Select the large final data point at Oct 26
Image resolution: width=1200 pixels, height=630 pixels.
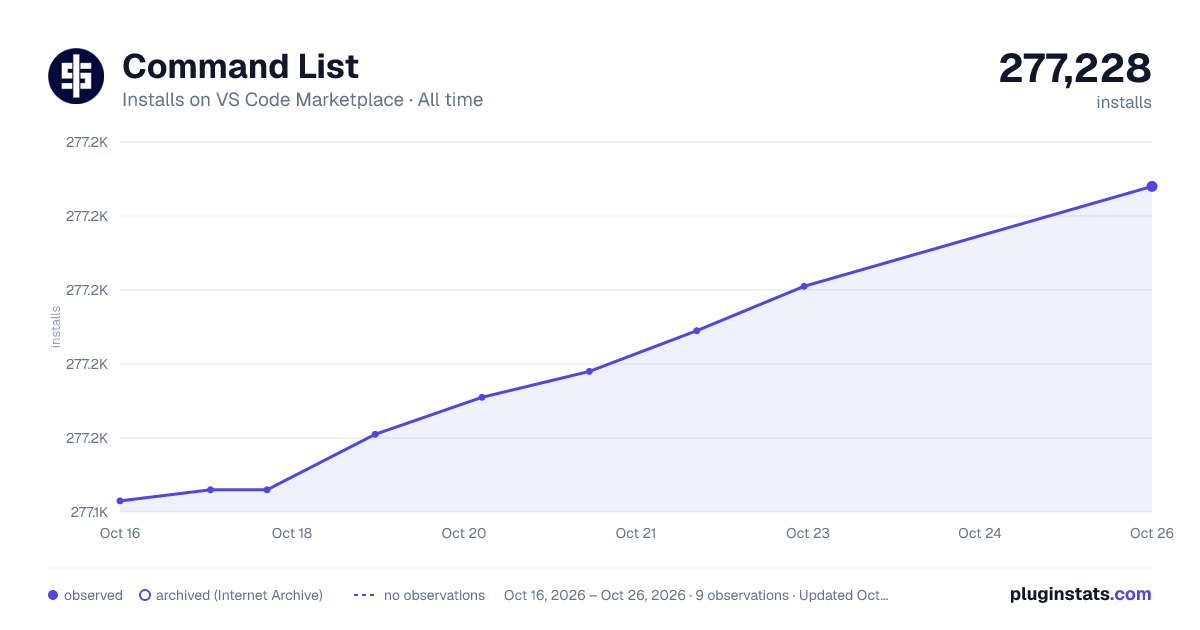(x=1152, y=186)
